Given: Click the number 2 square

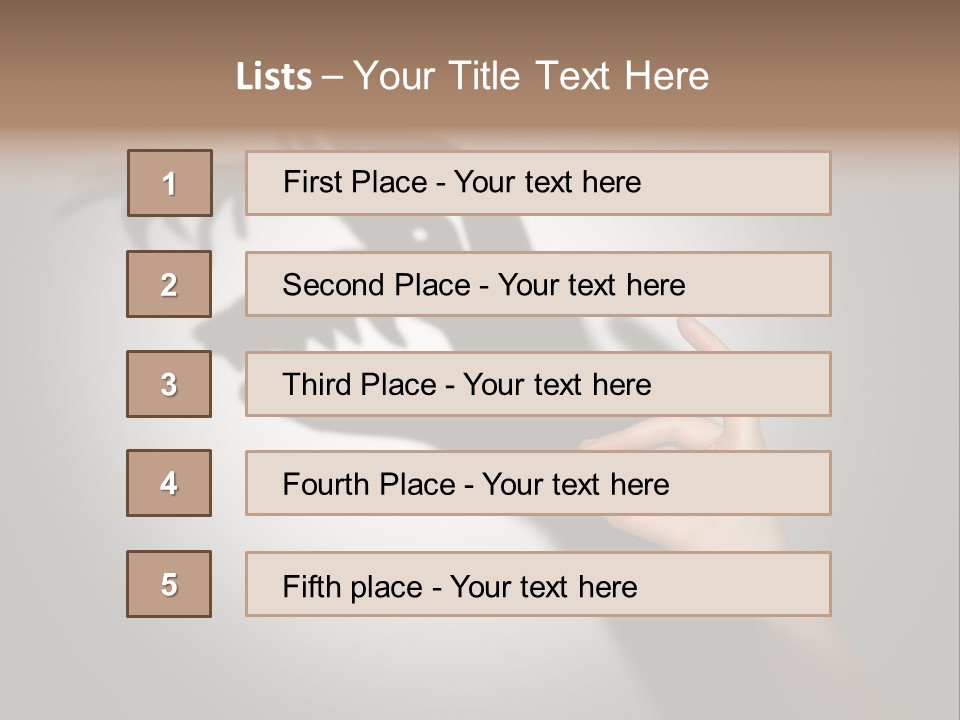Looking at the screenshot, I should point(169,284).
